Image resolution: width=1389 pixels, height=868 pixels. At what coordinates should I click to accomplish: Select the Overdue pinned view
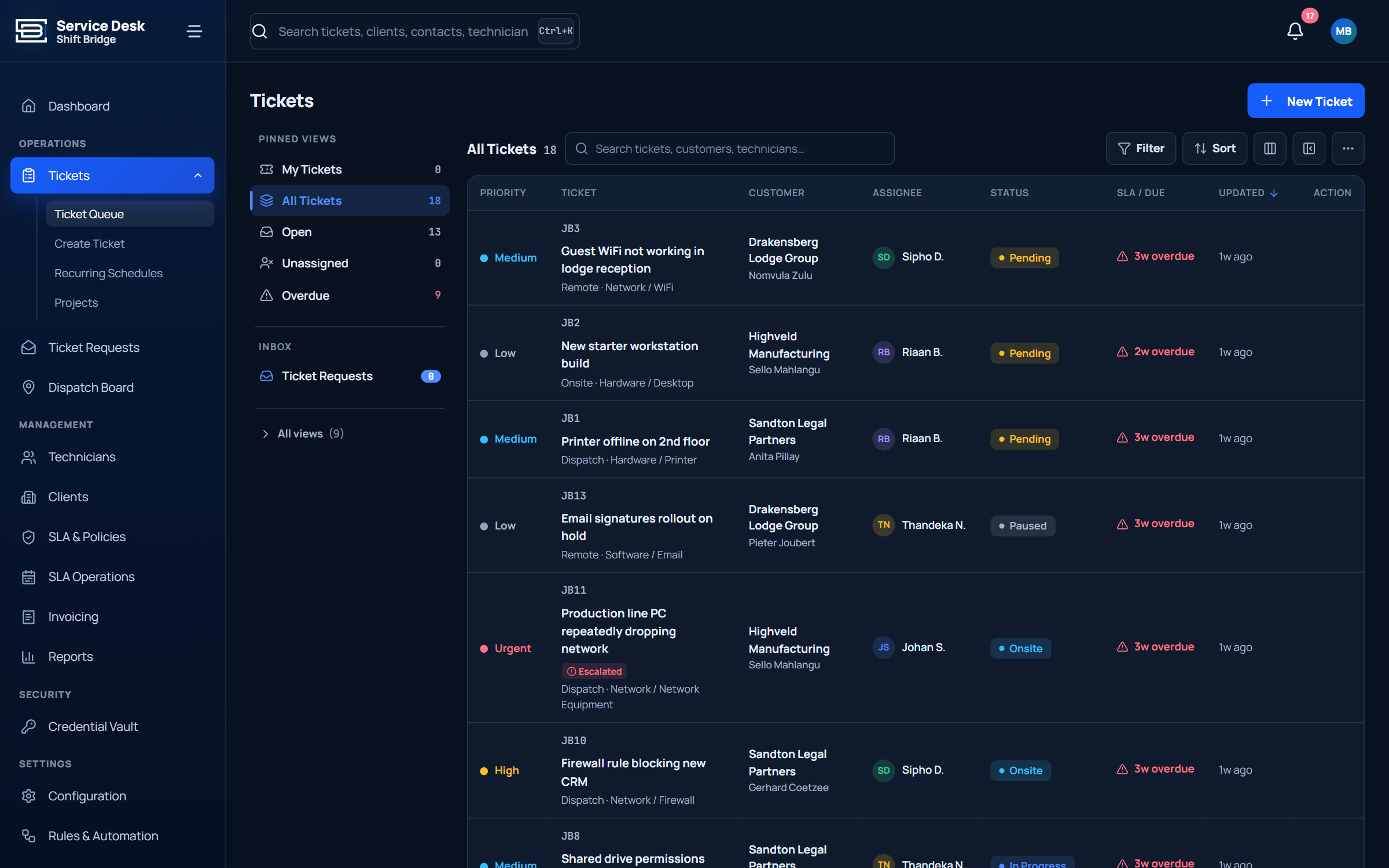point(350,296)
